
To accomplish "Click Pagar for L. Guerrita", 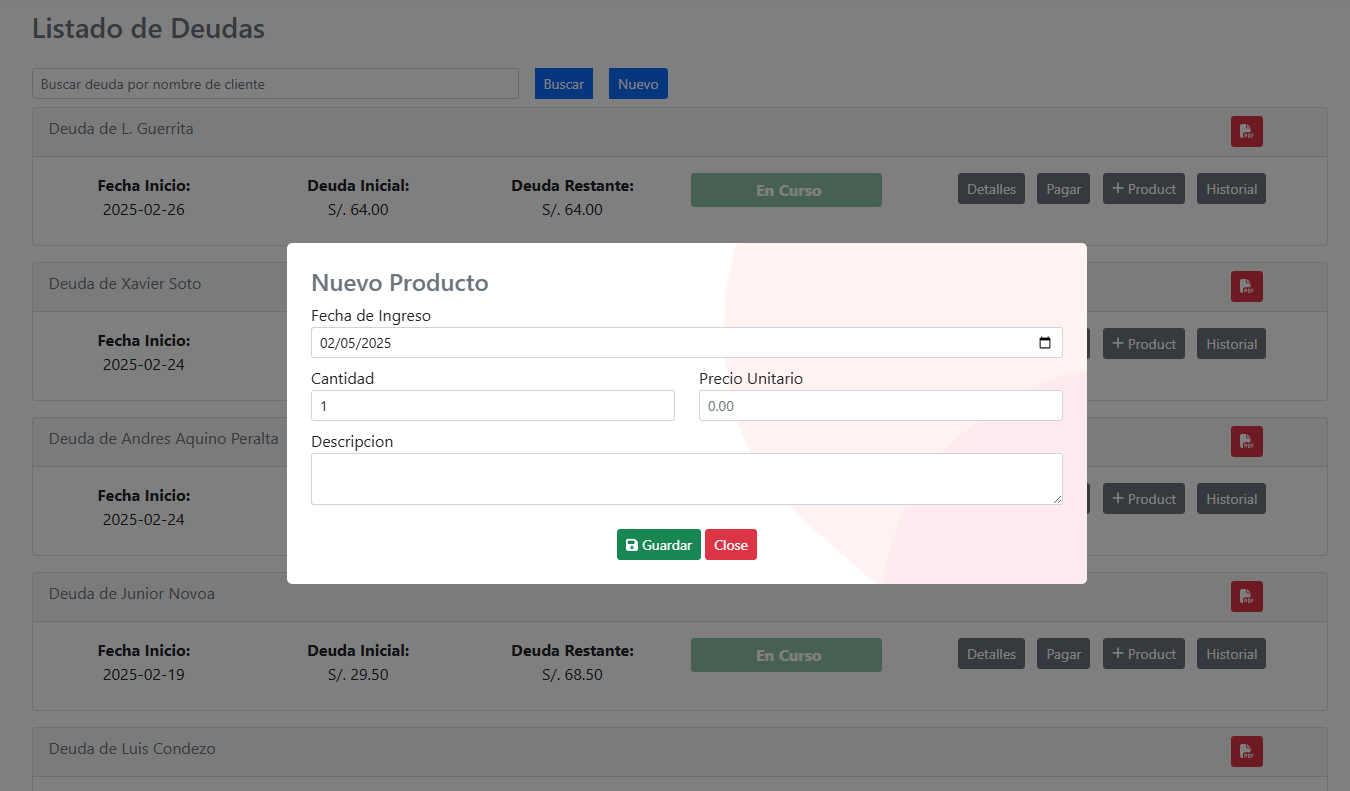I will click(1063, 189).
